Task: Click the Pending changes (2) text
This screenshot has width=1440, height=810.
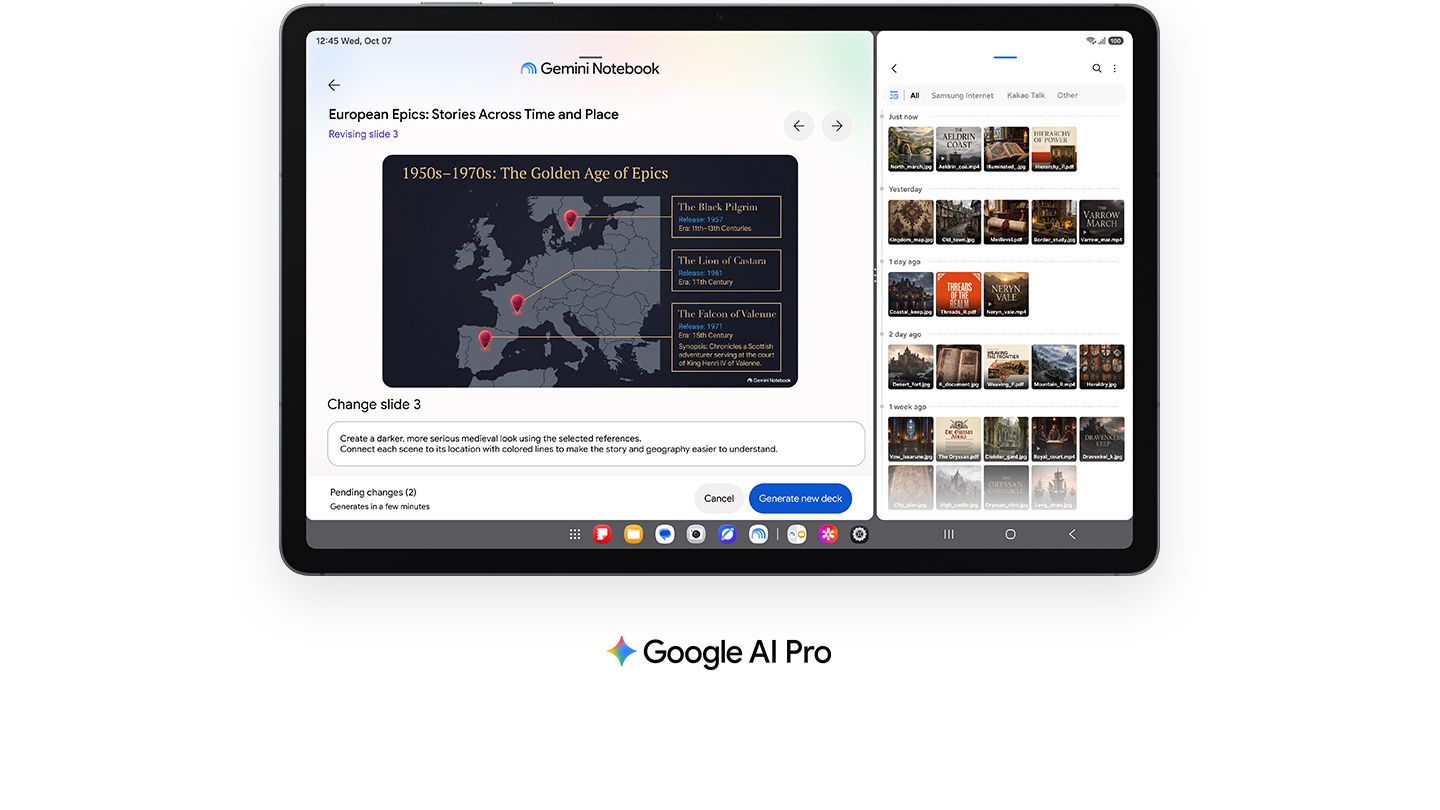Action: pos(373,493)
